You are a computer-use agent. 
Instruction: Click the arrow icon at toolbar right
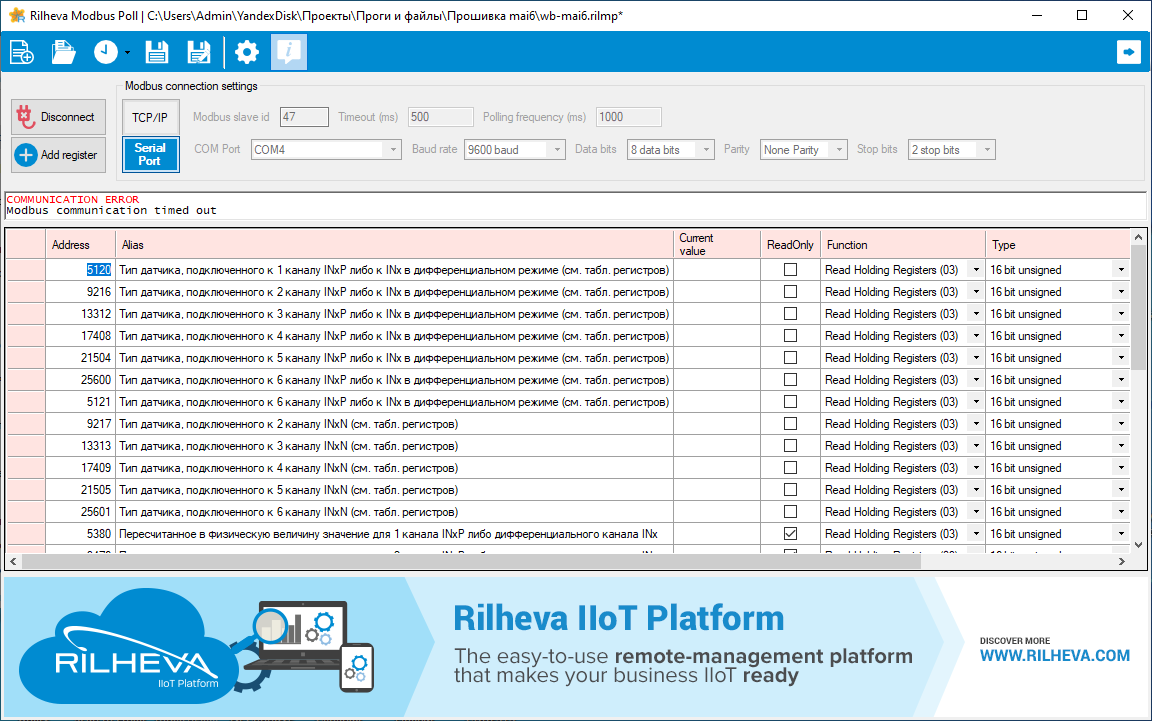1129,52
